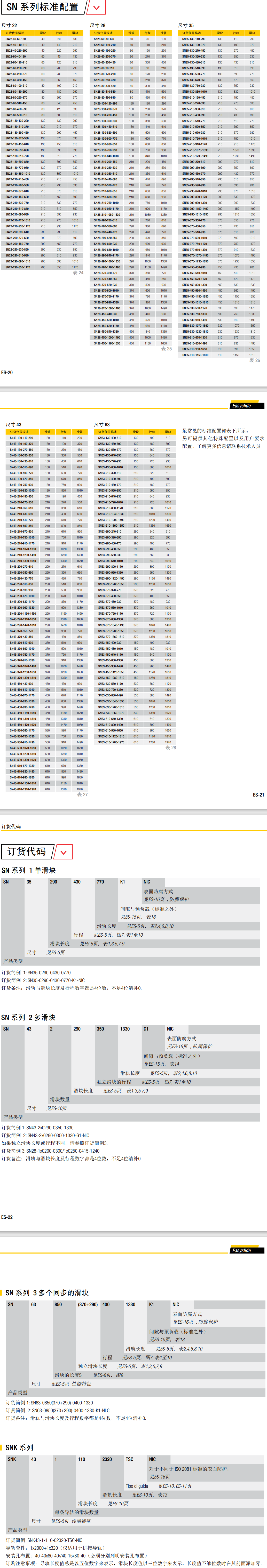Select the SN 系列标准配置 title text
The image size is (267, 1568).
pyautogui.click(x=42, y=7)
